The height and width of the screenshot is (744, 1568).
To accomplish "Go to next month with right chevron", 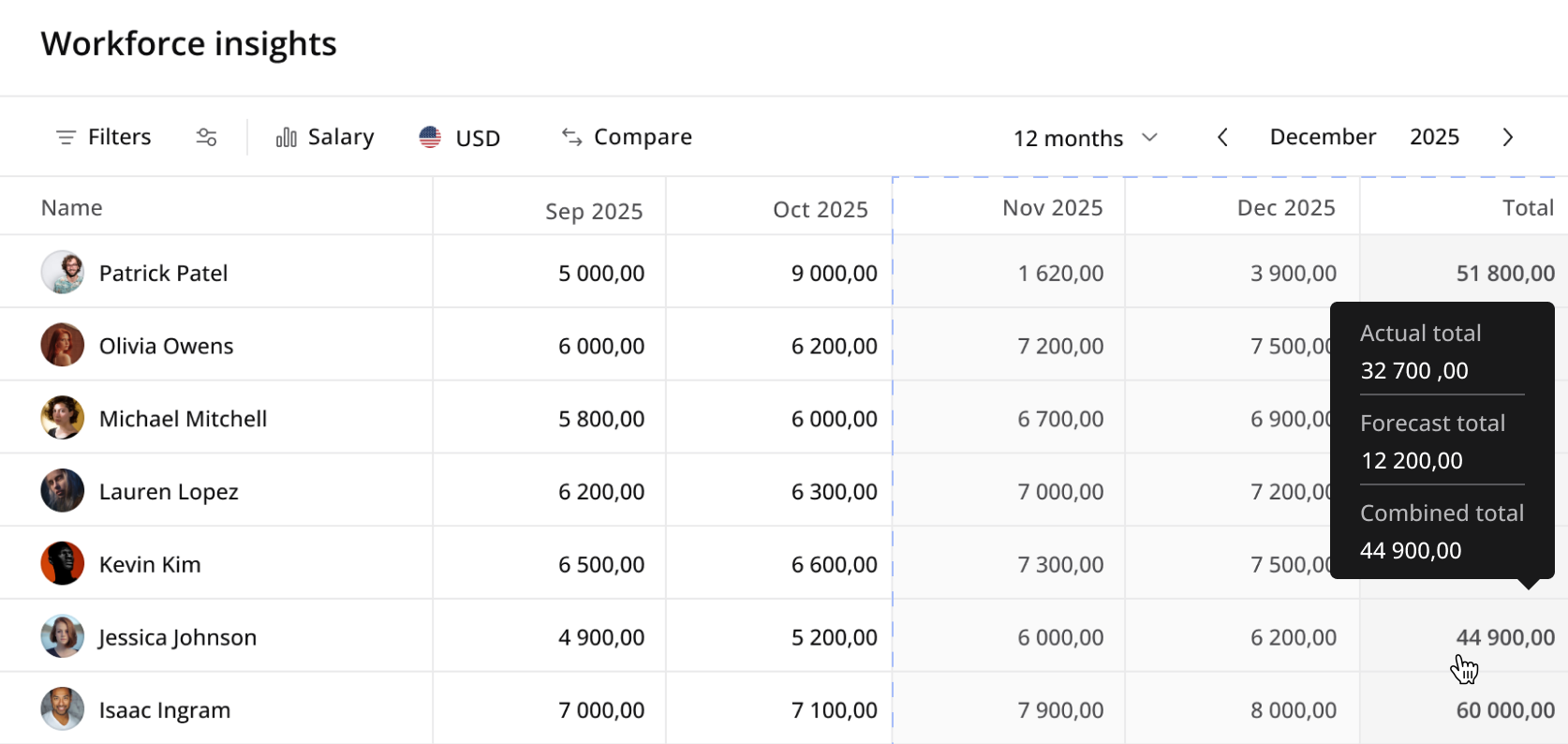I will (1507, 138).
